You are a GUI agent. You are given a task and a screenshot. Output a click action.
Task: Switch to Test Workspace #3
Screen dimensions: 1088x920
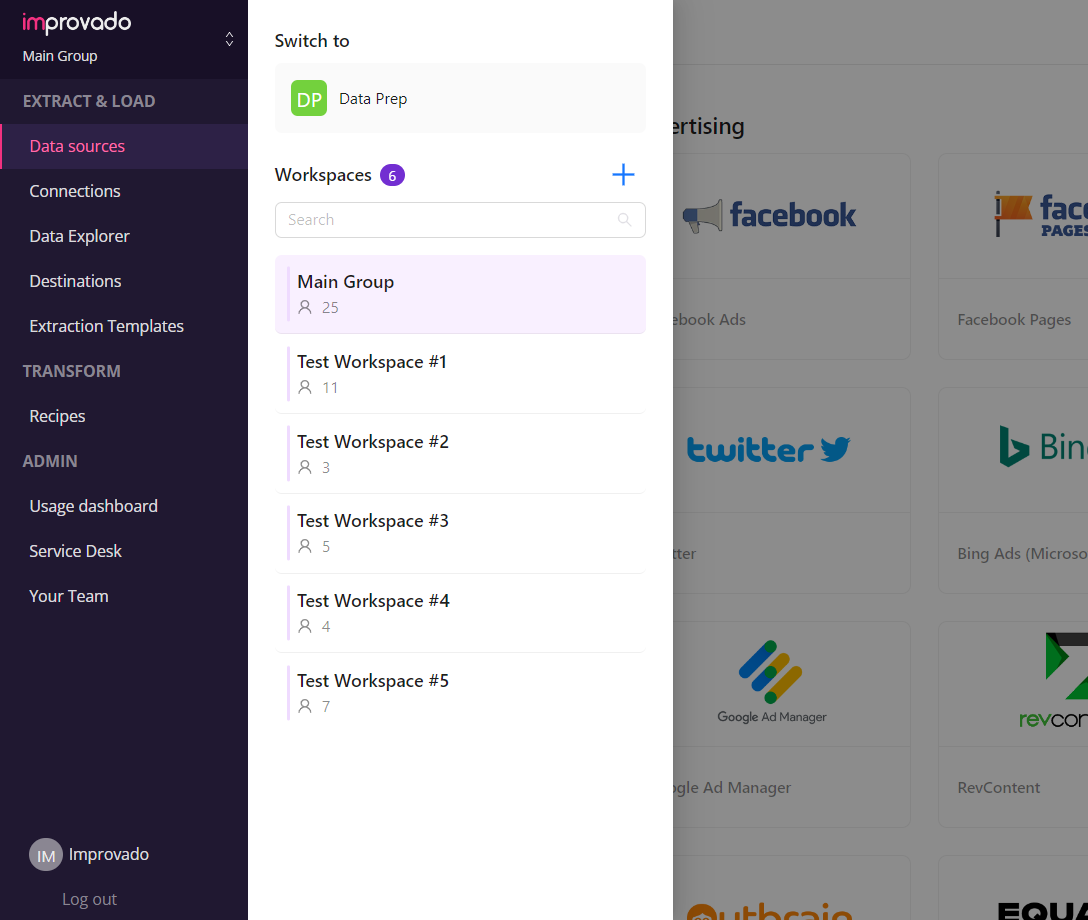click(x=460, y=534)
